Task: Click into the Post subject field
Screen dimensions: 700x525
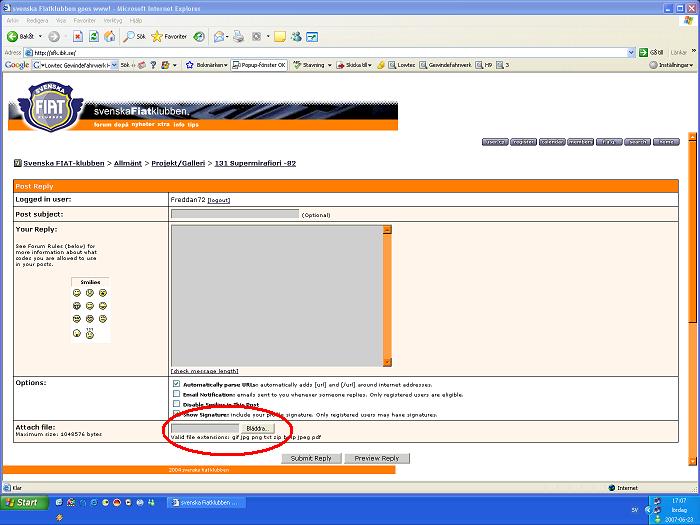Action: coord(235,214)
